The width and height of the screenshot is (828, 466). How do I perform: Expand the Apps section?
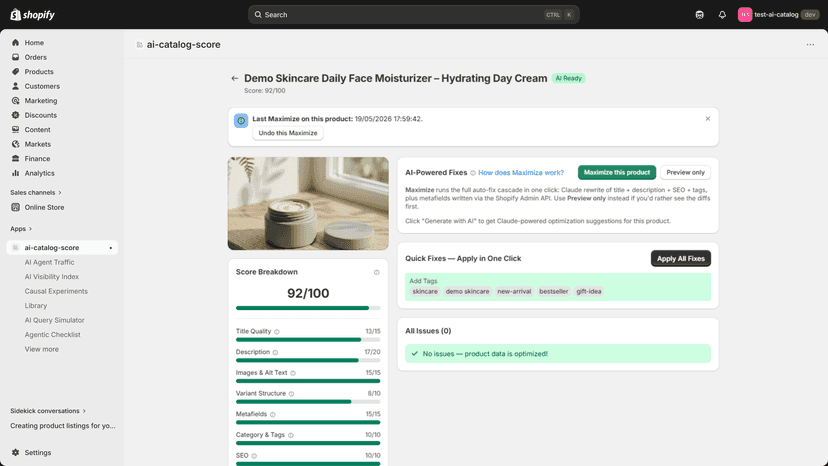coord(21,229)
